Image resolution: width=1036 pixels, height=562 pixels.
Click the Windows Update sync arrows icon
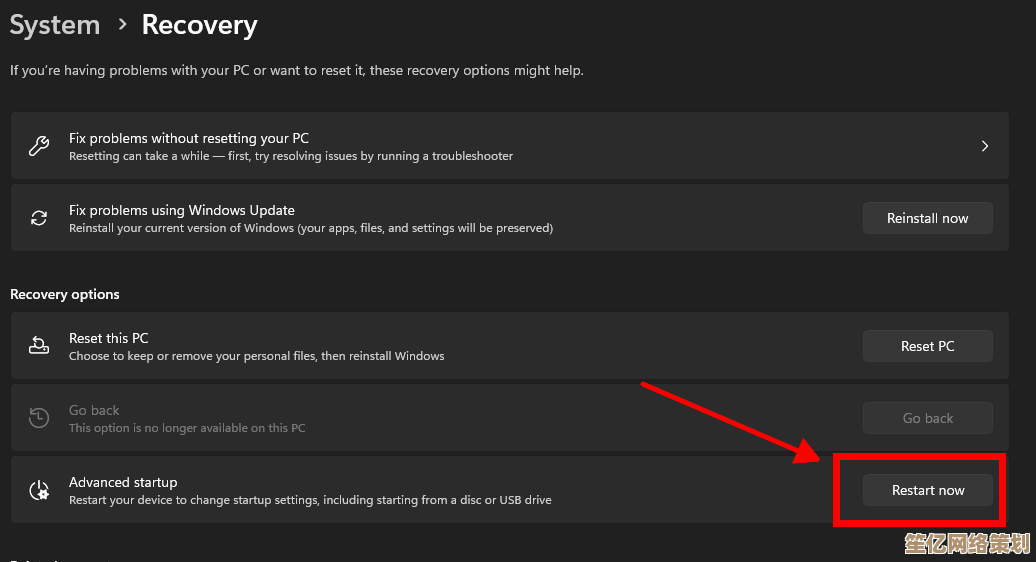[x=39, y=218]
